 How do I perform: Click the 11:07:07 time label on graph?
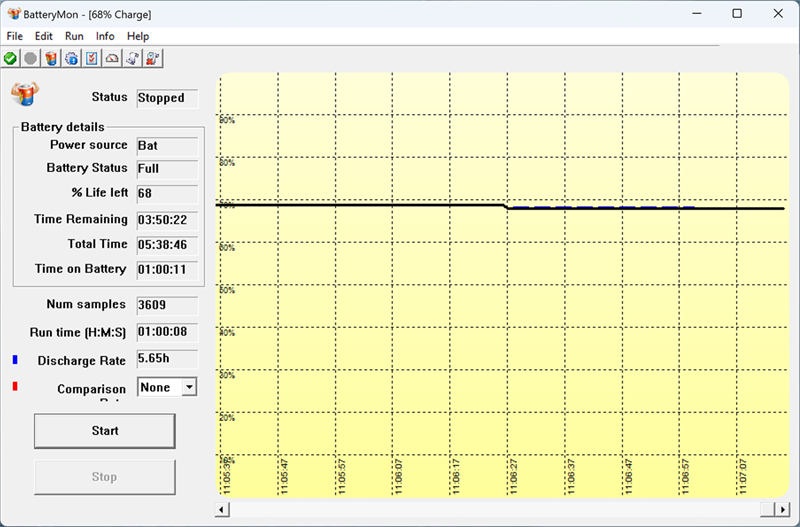(x=742, y=476)
